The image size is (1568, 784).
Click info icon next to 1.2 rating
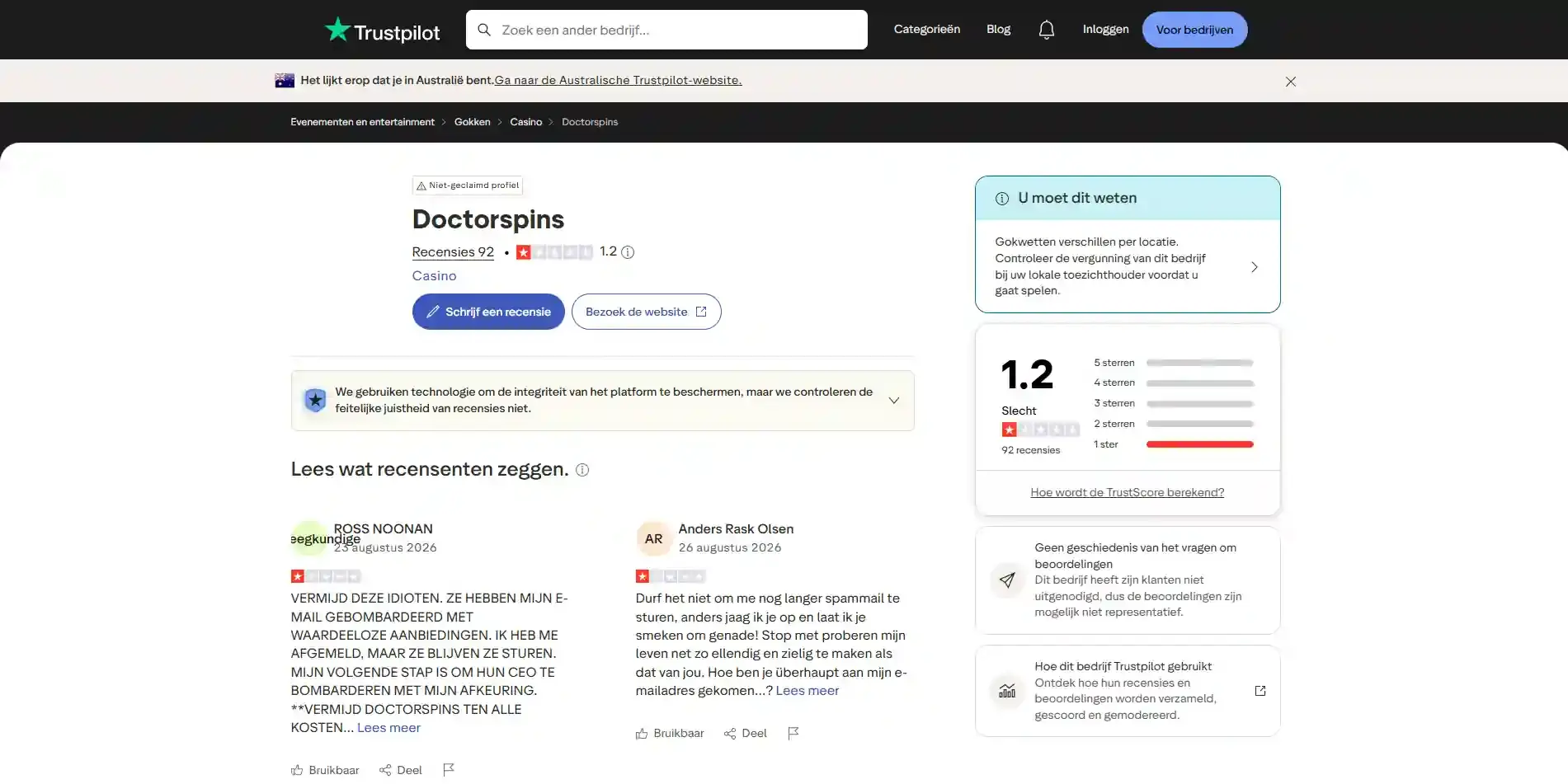click(x=628, y=252)
